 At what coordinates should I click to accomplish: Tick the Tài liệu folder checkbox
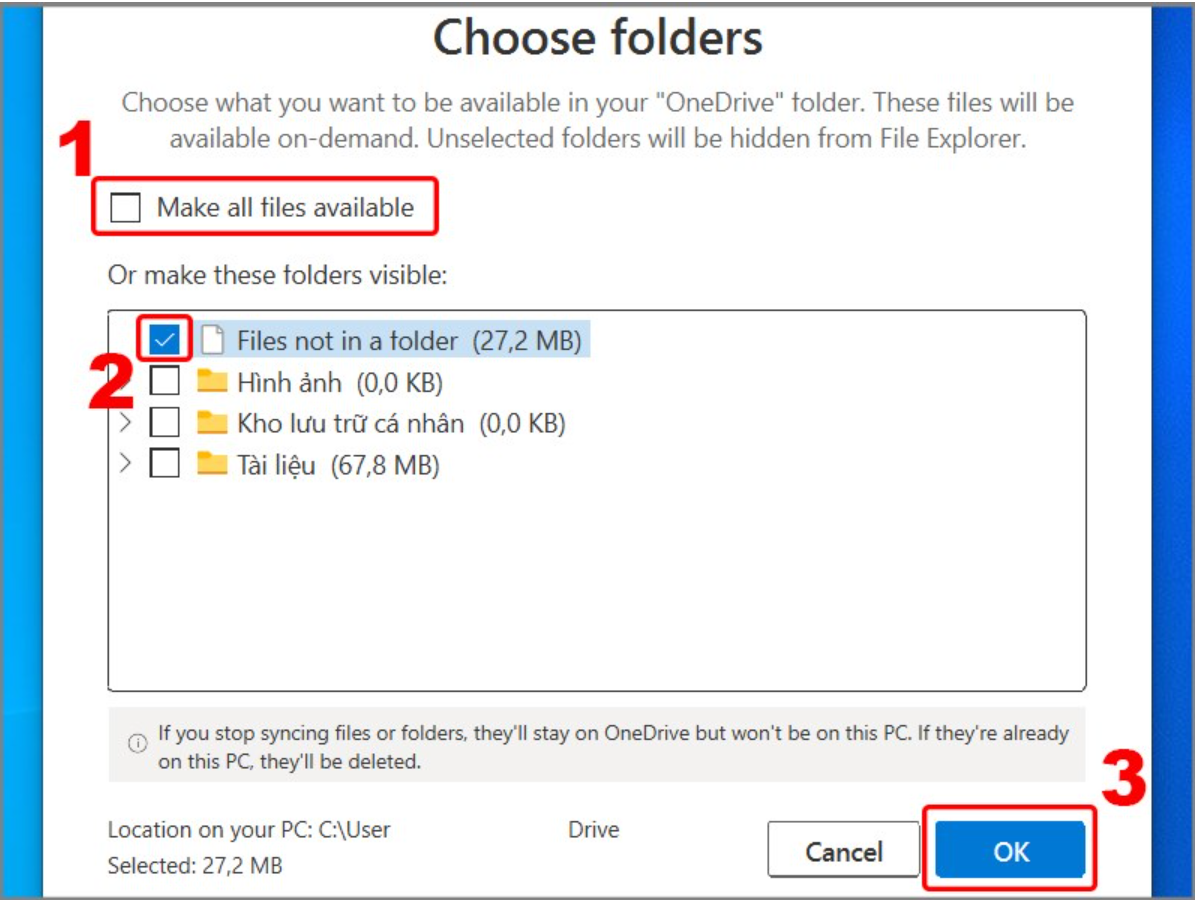[165, 463]
